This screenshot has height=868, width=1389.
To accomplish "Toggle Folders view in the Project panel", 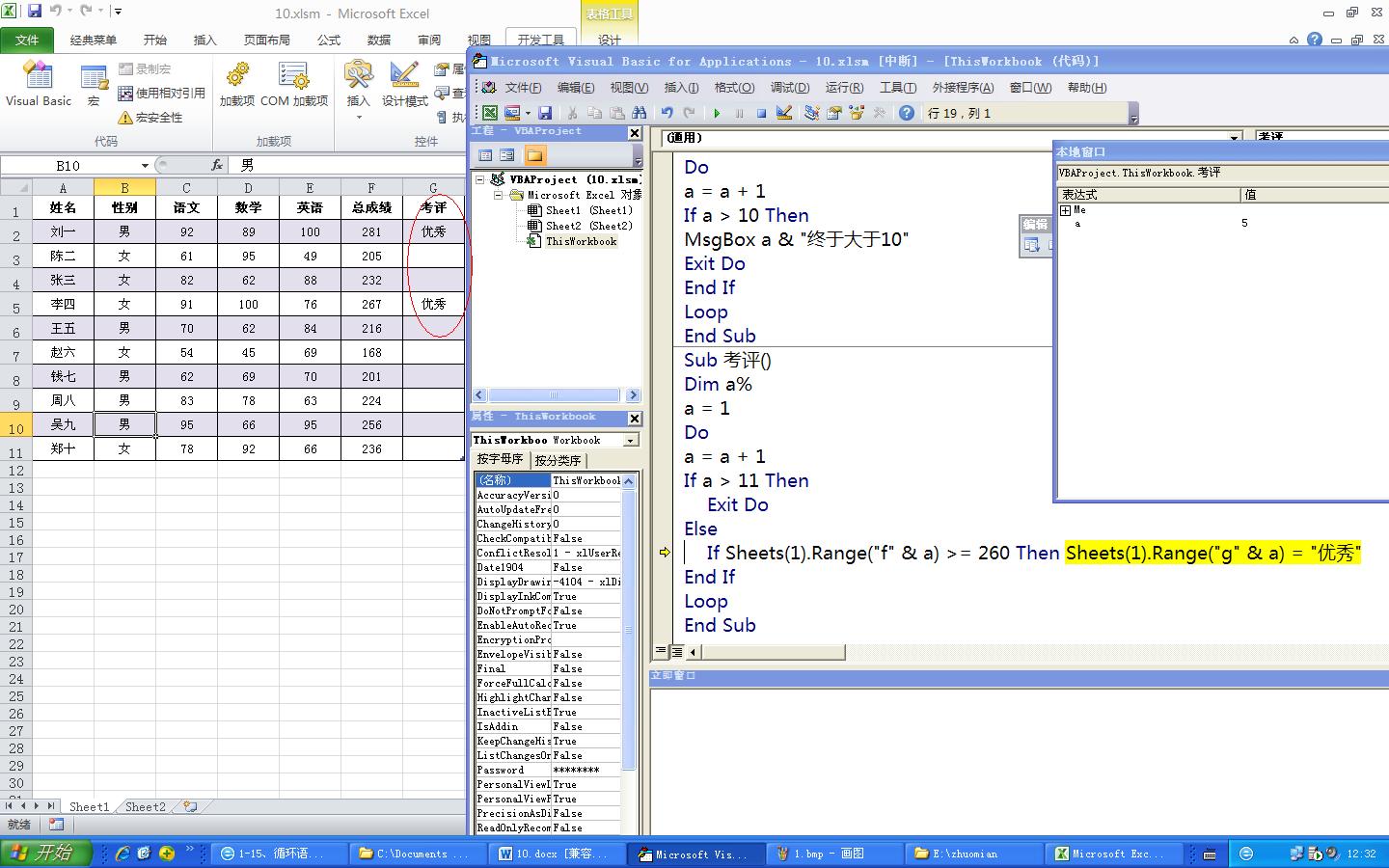I will (x=534, y=155).
